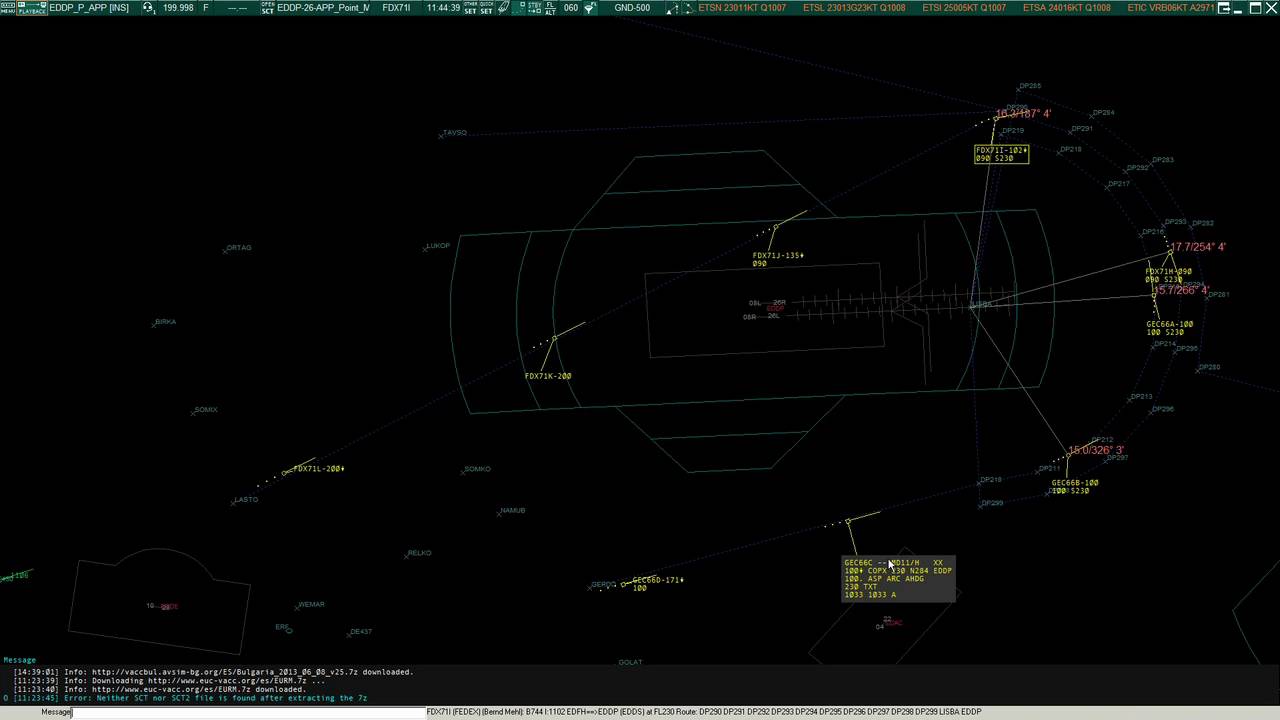The image size is (1280, 720).
Task: Click the FDX71I selected aircraft field
Action: (x=396, y=7)
